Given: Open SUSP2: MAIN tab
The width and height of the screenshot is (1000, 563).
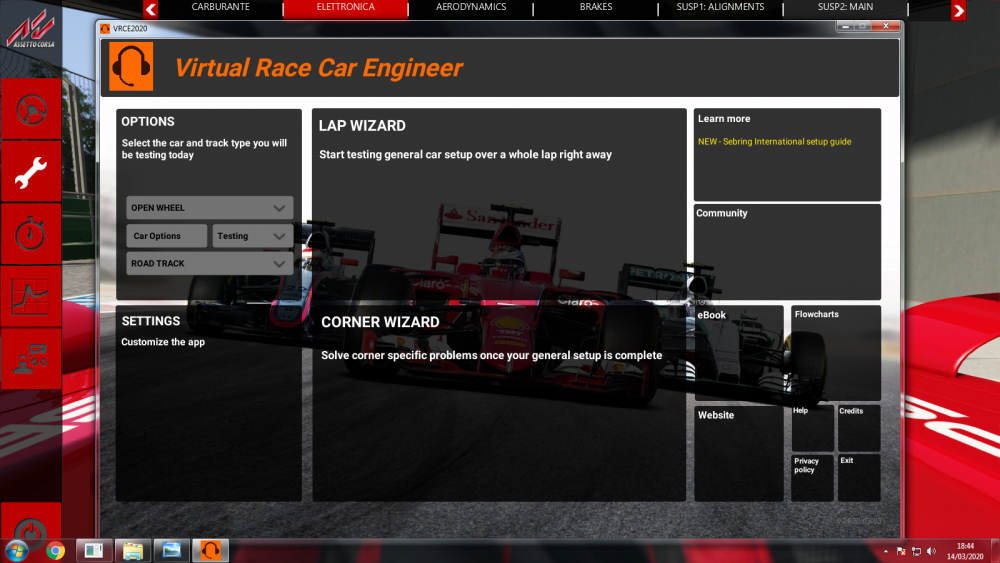Looking at the screenshot, I should [846, 8].
